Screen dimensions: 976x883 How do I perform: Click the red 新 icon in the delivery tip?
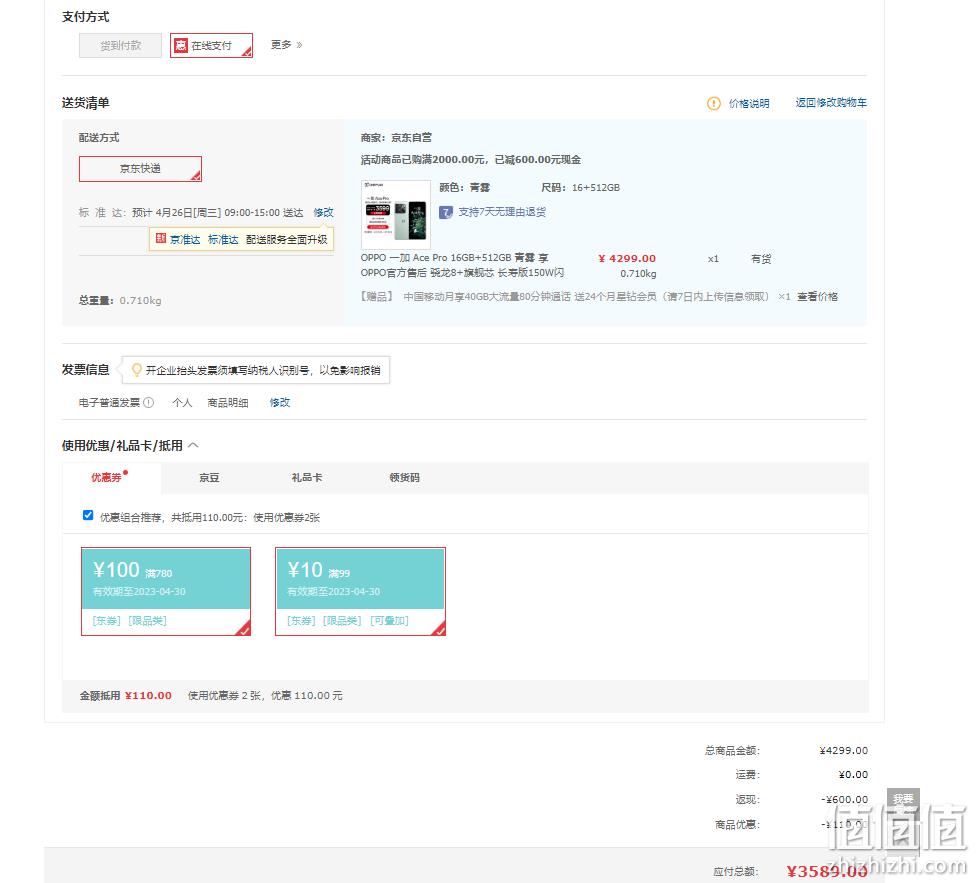161,239
